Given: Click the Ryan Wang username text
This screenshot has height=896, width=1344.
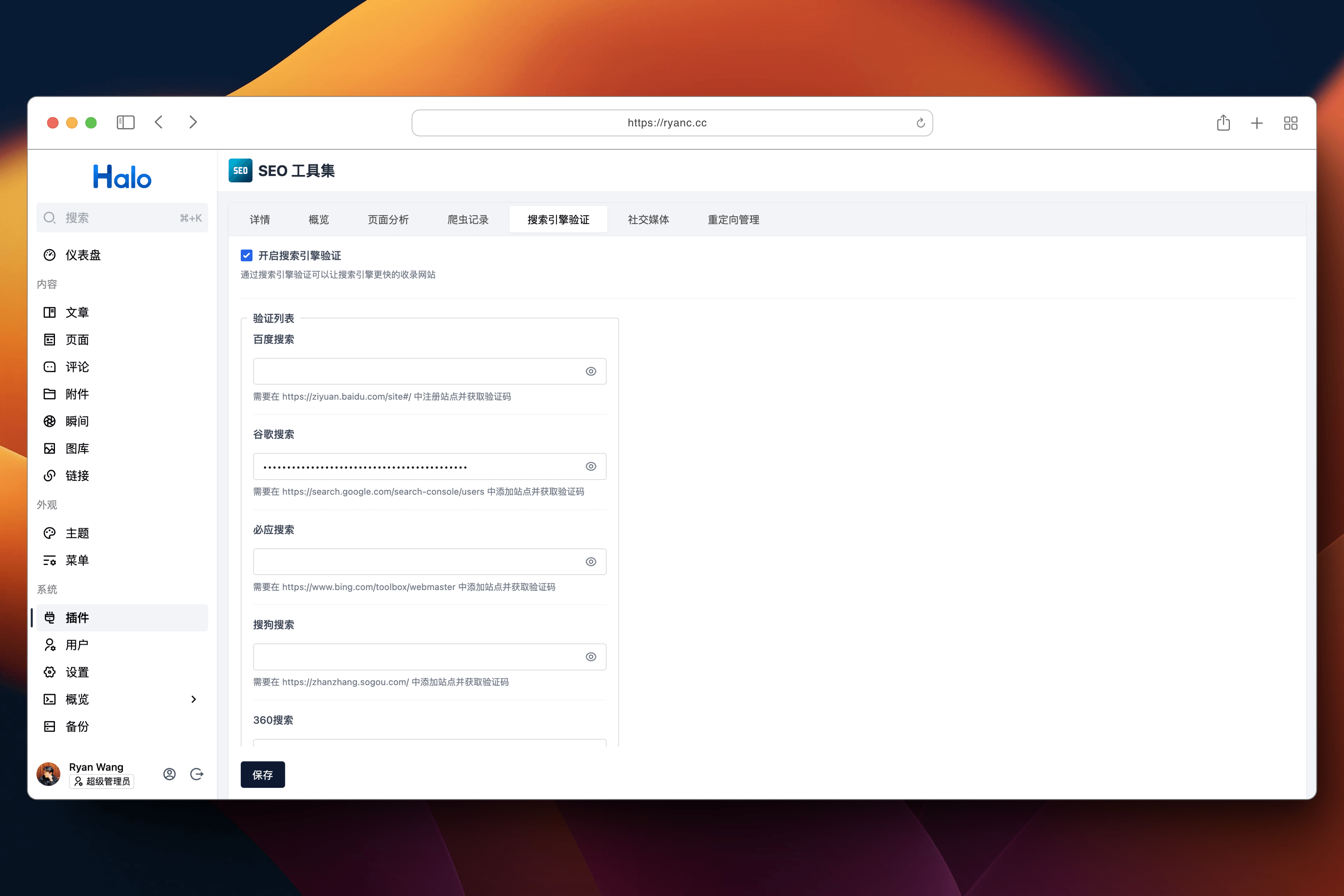Looking at the screenshot, I should coord(96,767).
